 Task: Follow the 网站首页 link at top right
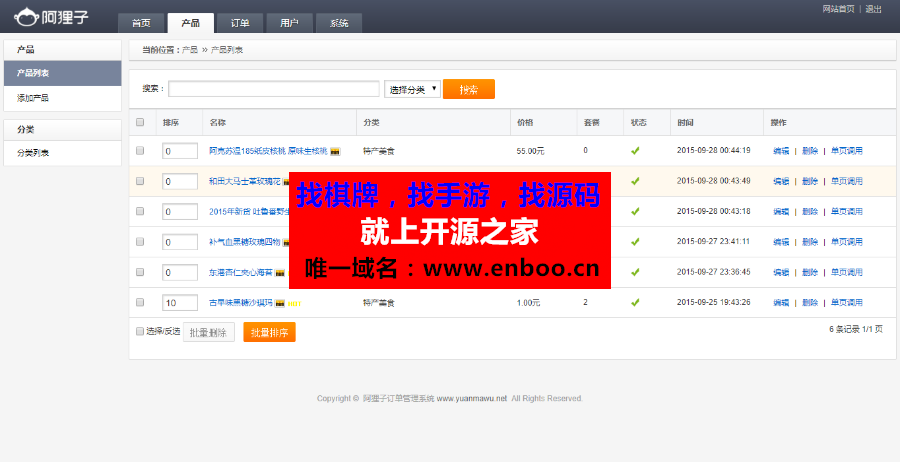point(838,9)
